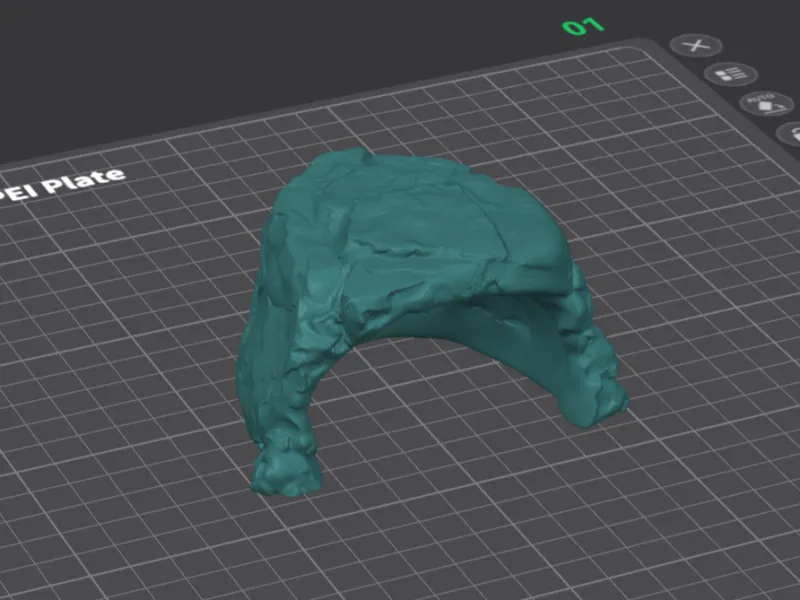Click the plate's X remove-objects icon
Viewport: 800px width, 600px height.
[696, 46]
